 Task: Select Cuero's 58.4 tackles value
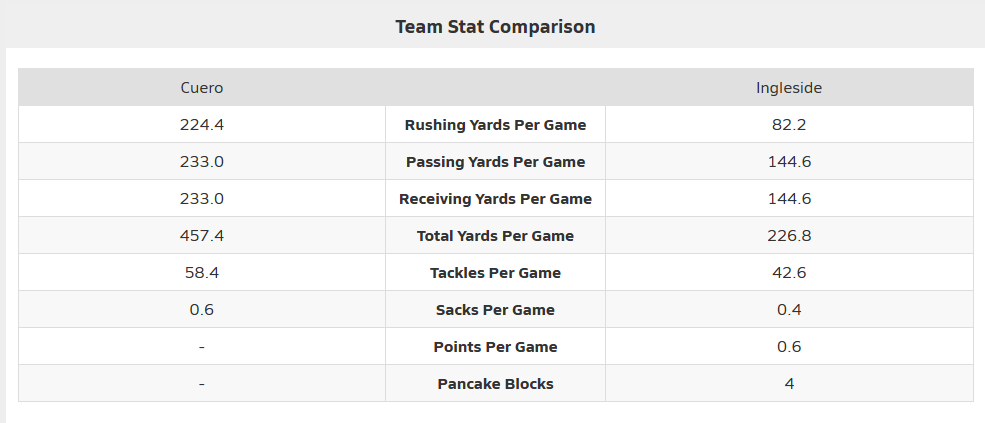(x=201, y=273)
